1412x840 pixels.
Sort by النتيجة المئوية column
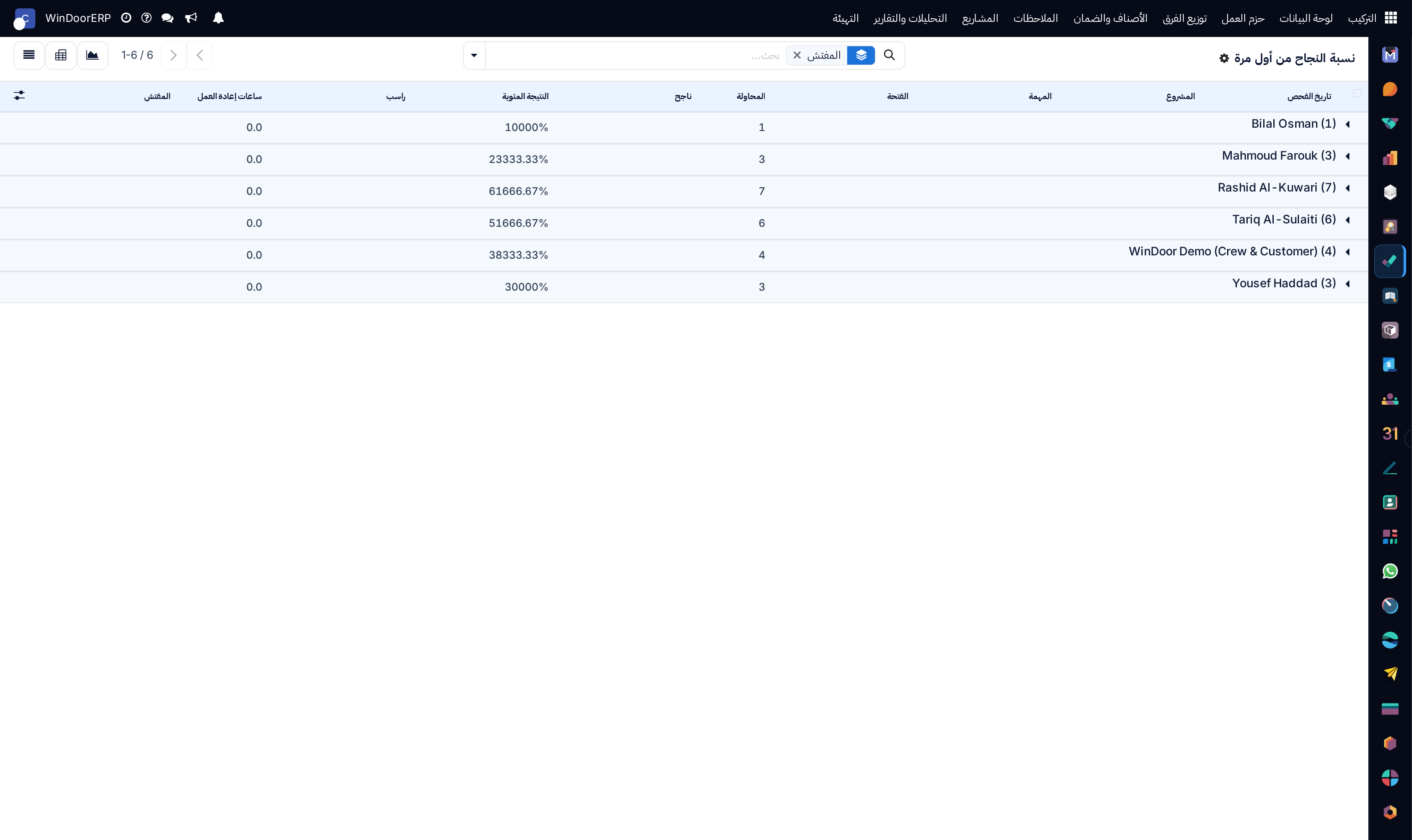point(525,96)
